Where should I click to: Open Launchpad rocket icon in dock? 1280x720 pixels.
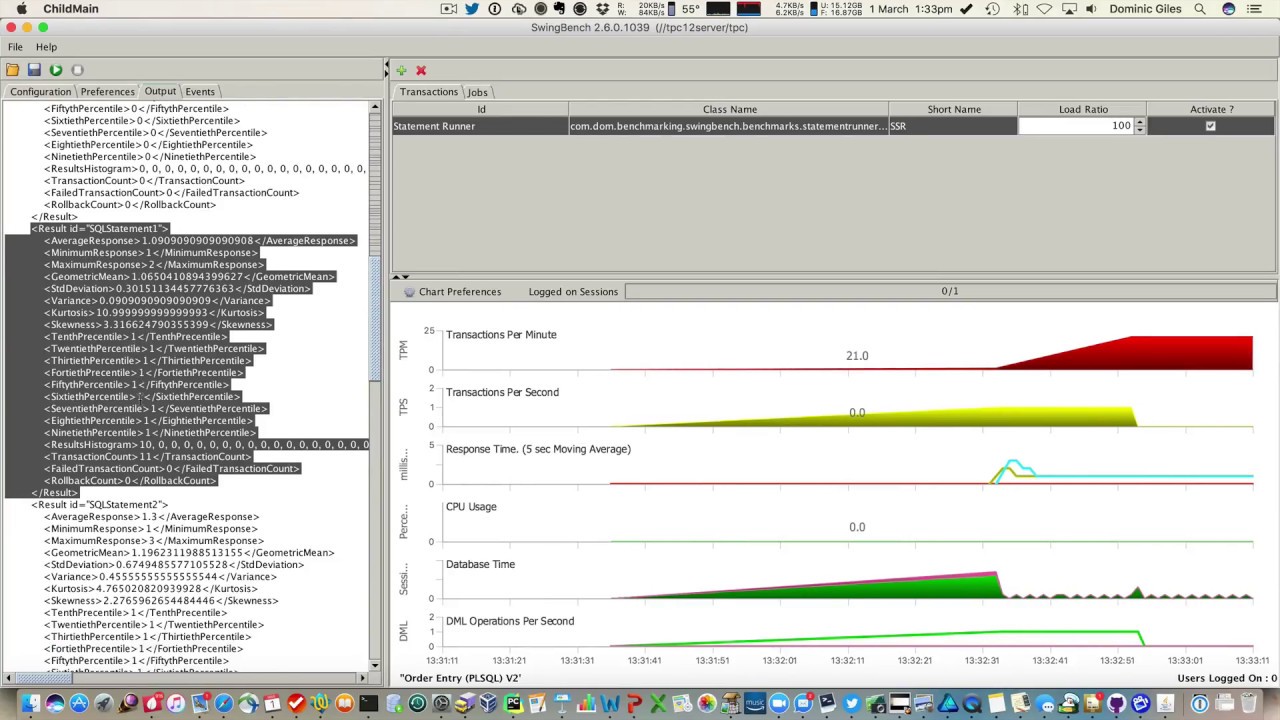[104, 703]
